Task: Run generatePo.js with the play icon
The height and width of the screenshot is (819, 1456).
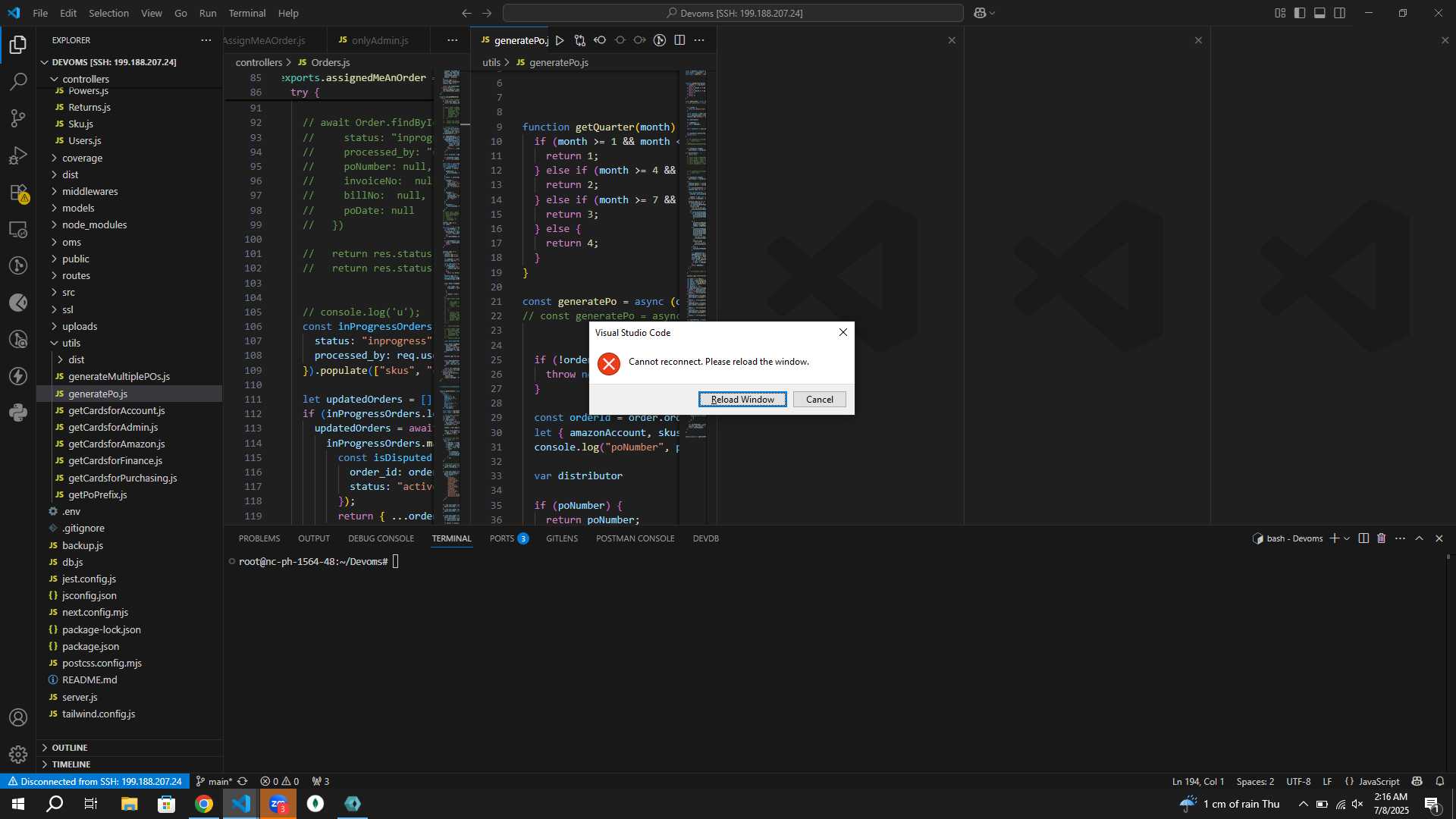Action: [560, 40]
